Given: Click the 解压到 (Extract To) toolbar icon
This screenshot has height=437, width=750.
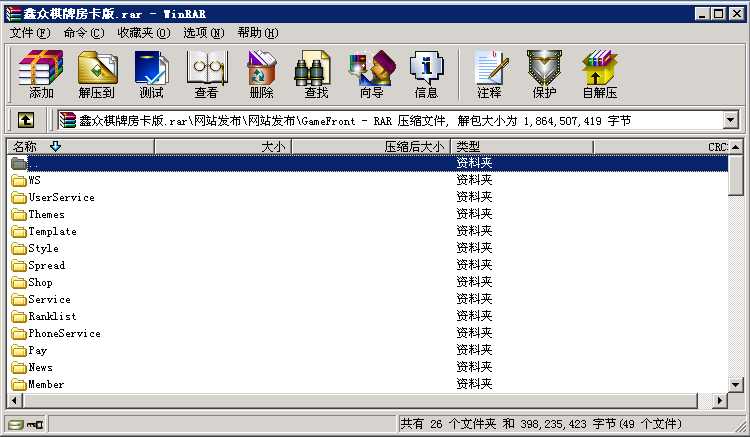Looking at the screenshot, I should [97, 74].
